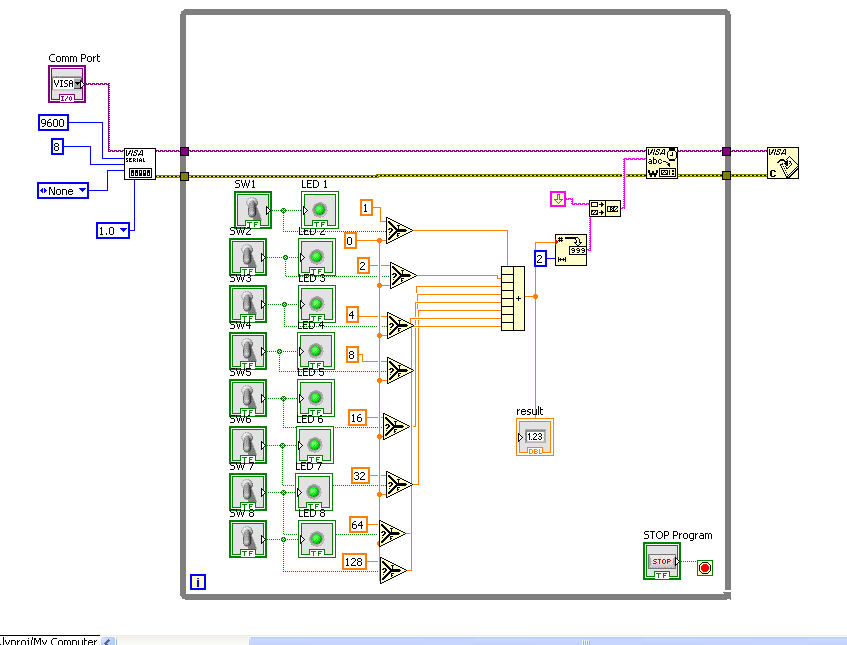Image resolution: width=847 pixels, height=645 pixels.
Task: Click the orange numeric constant 64
Action: coord(358,525)
